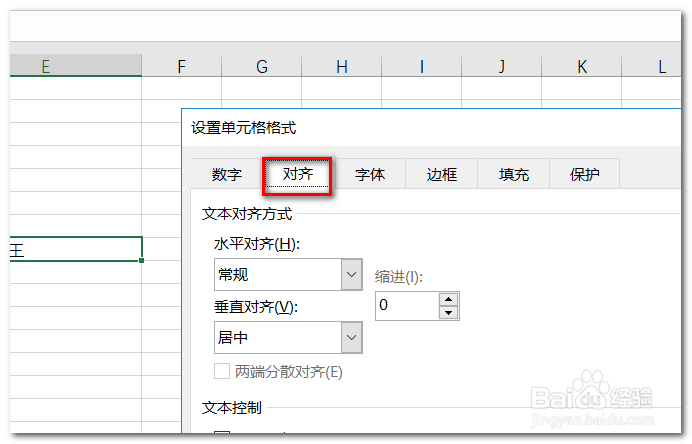Select column E header
The width and height of the screenshot is (692, 444).
75,66
